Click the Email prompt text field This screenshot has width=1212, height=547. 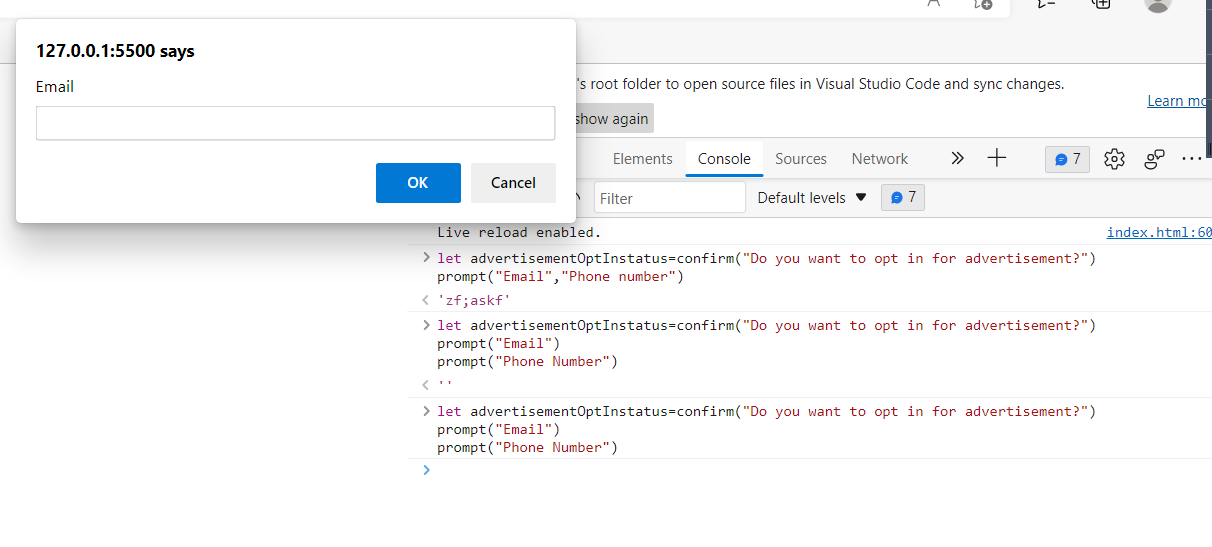(295, 123)
